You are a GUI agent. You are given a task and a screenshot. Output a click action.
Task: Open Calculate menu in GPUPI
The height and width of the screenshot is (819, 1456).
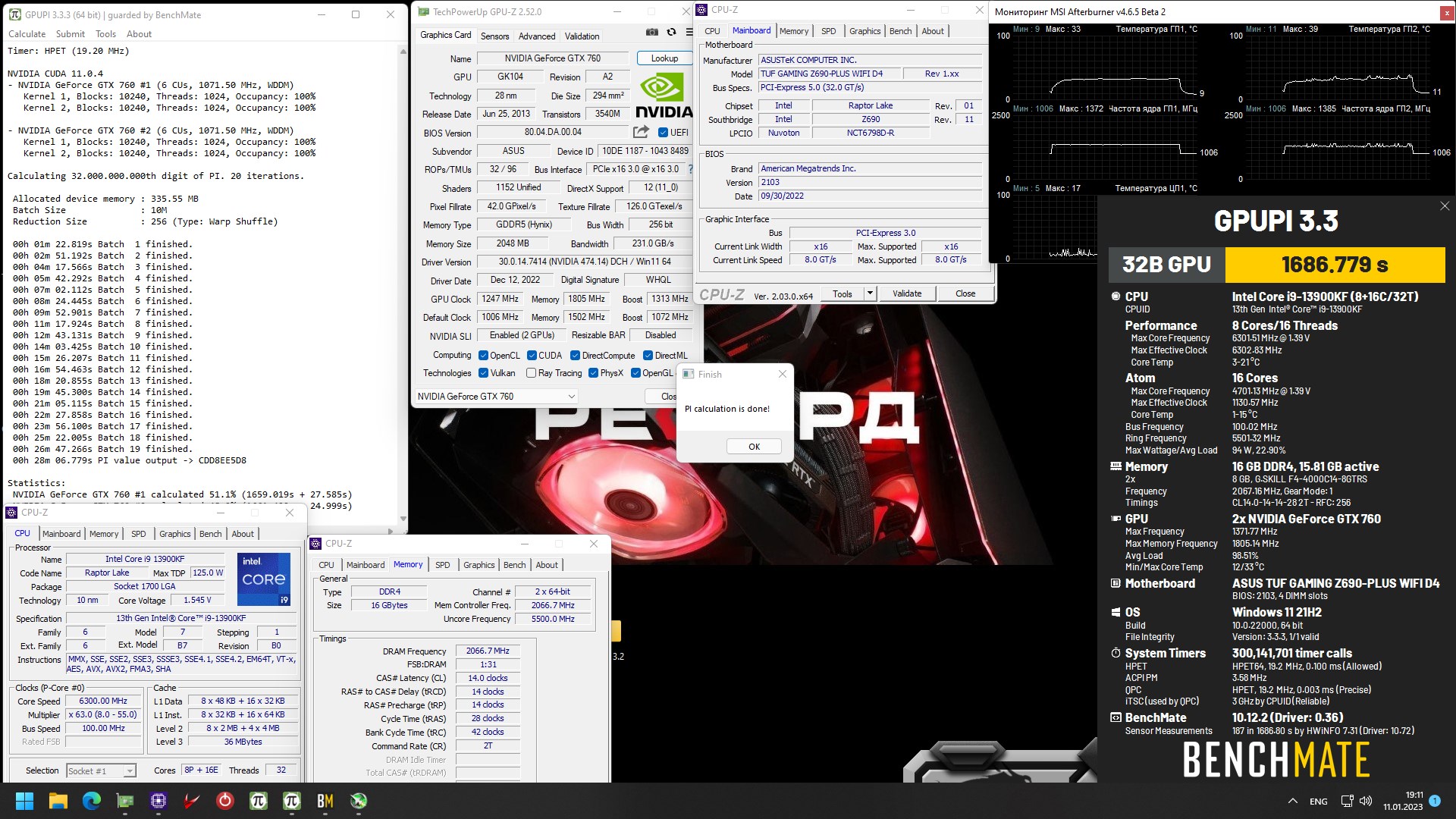27,34
